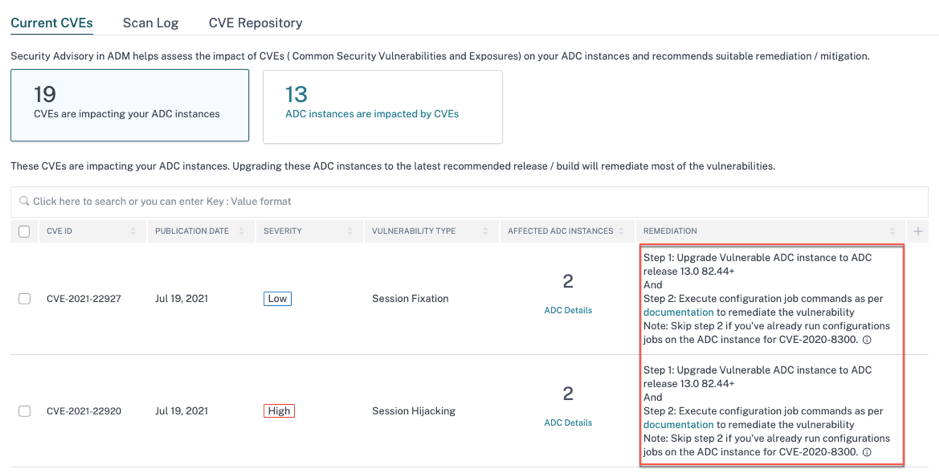Open ADC Details for CVE-2021-22920

click(568, 423)
